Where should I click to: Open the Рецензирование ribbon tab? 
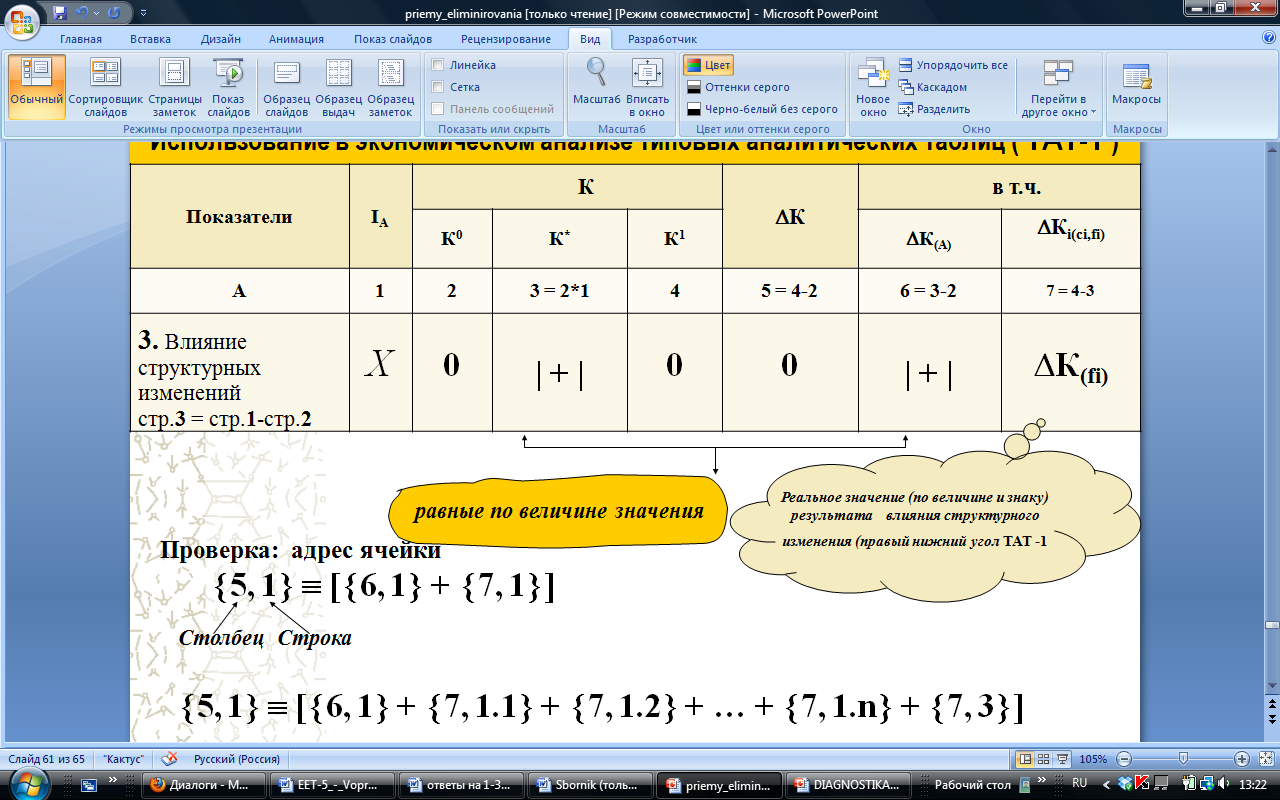[506, 39]
